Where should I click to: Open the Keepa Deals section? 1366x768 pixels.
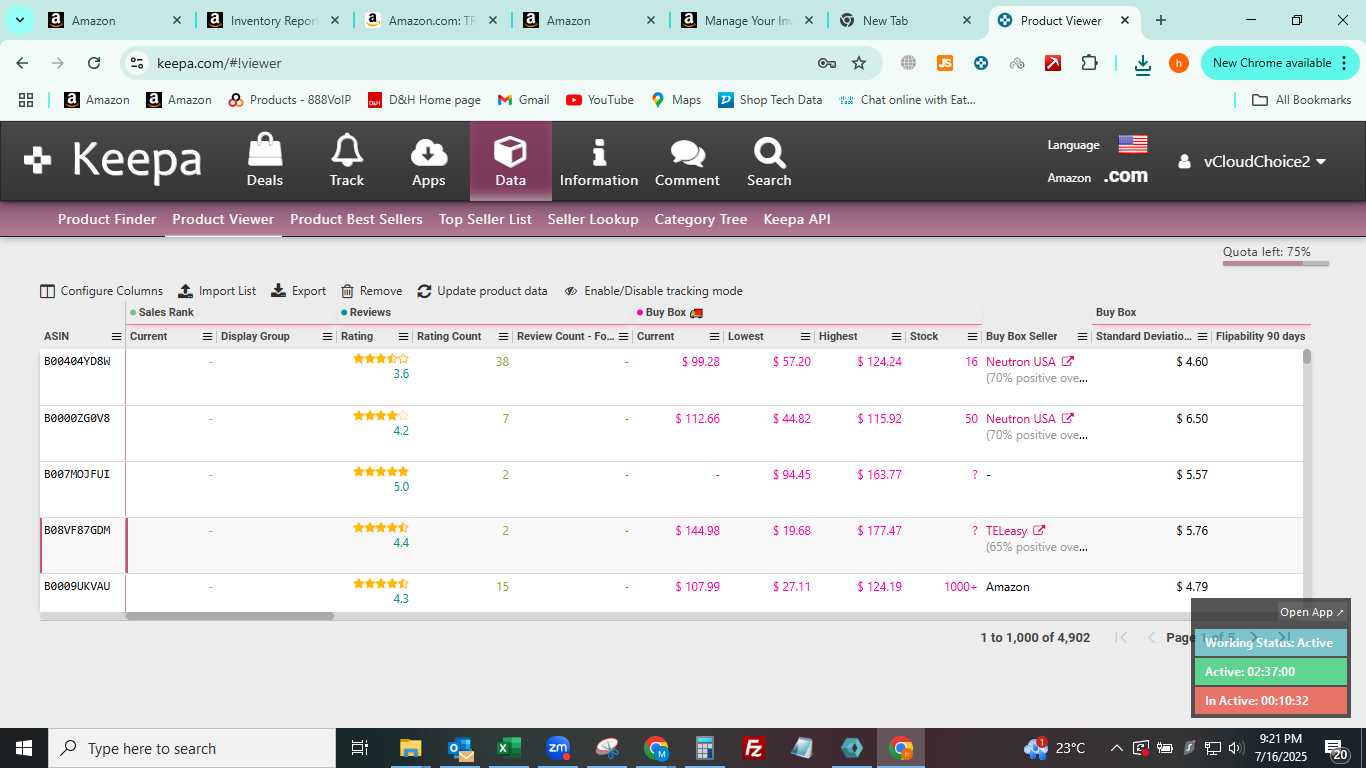pyautogui.click(x=265, y=161)
